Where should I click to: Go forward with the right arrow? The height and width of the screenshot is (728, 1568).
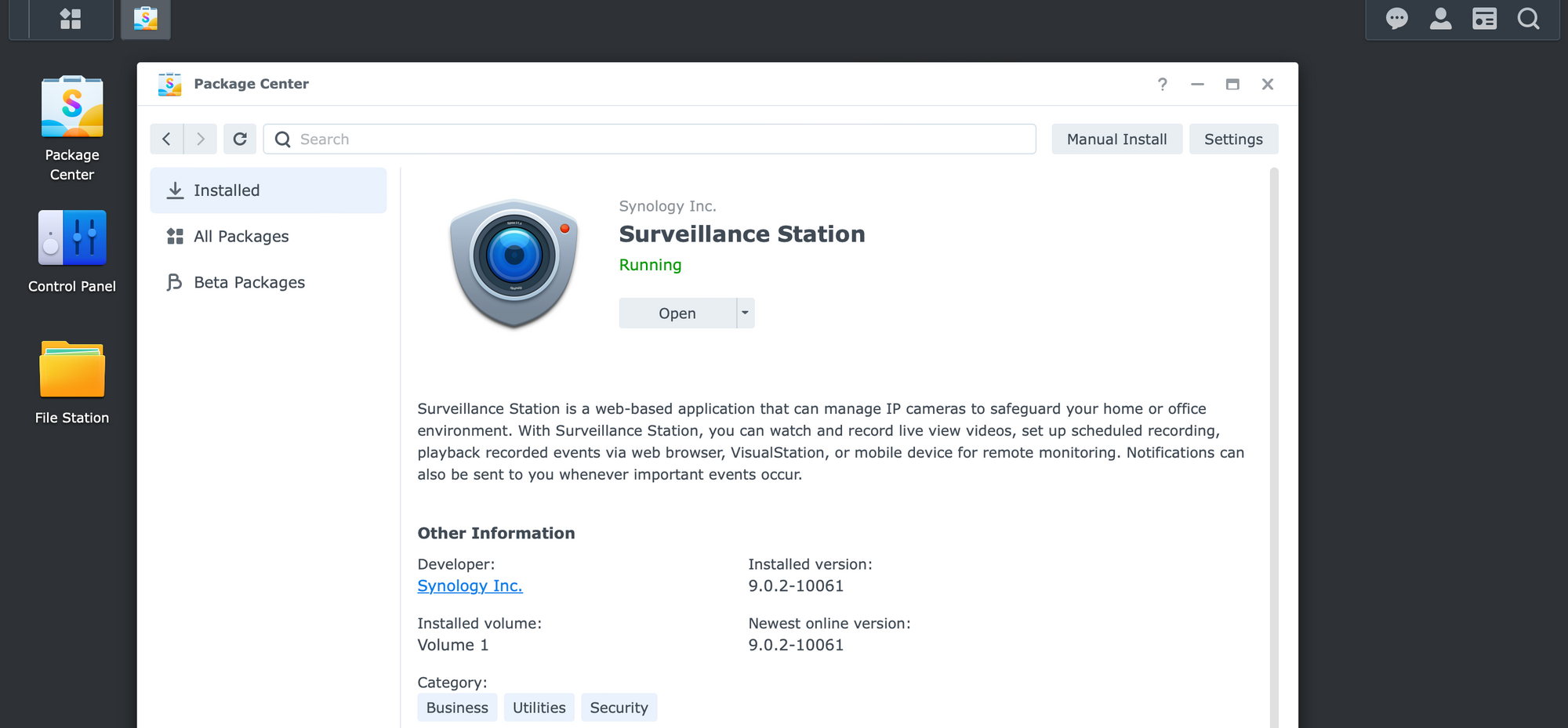click(201, 139)
